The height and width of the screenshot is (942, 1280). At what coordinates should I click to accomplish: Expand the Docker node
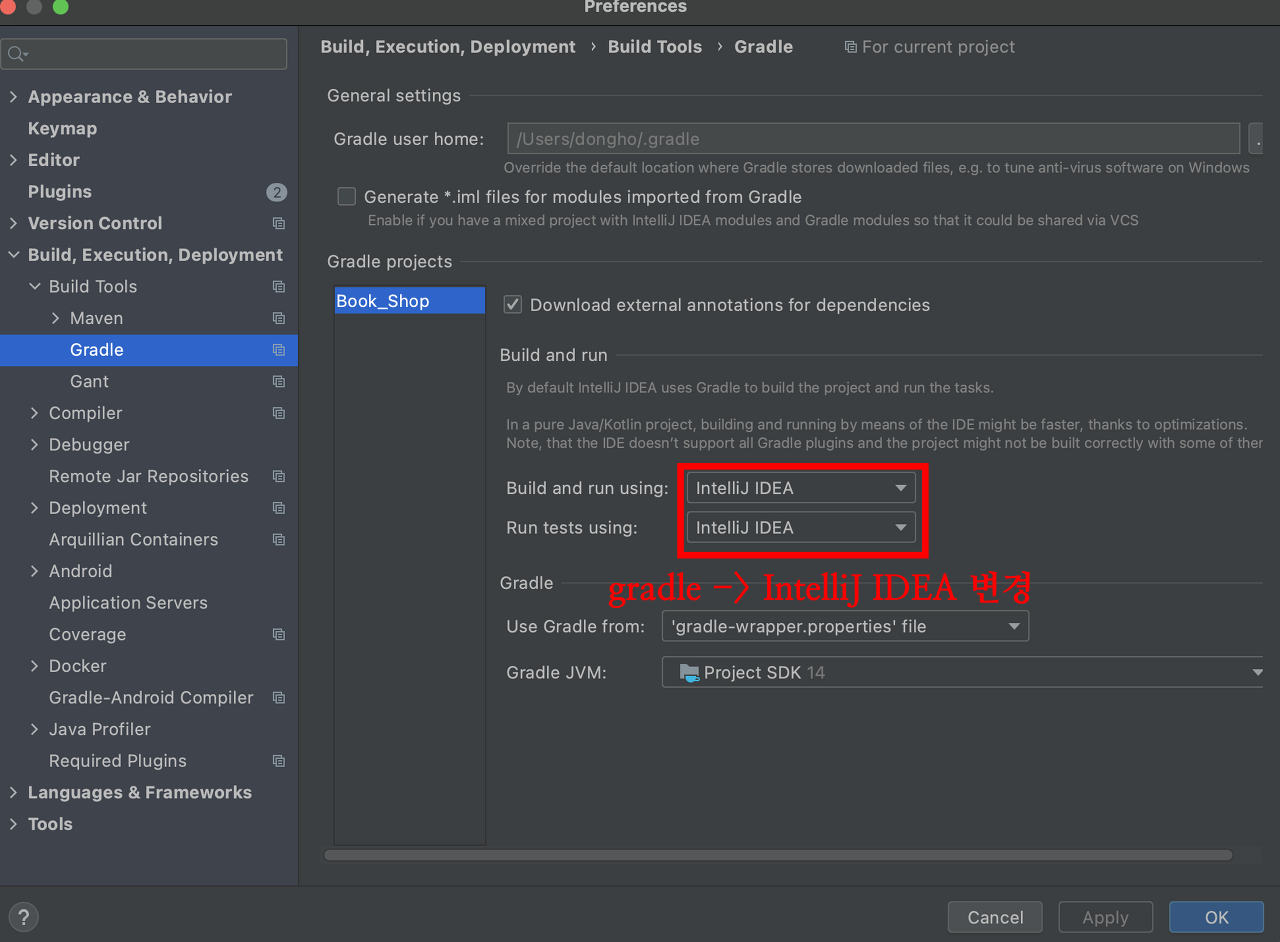tap(35, 666)
